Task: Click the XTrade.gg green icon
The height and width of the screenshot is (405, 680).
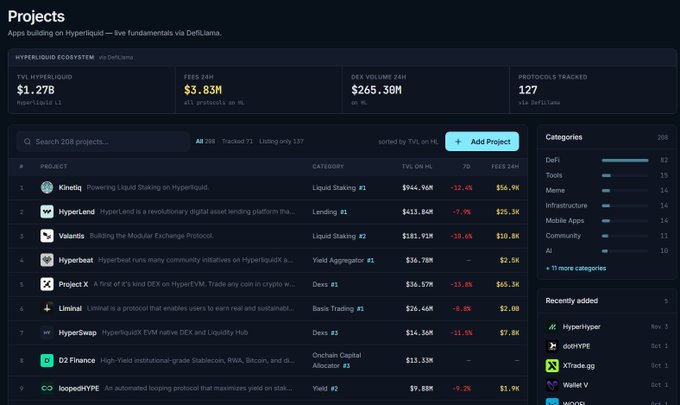Action: click(x=552, y=366)
